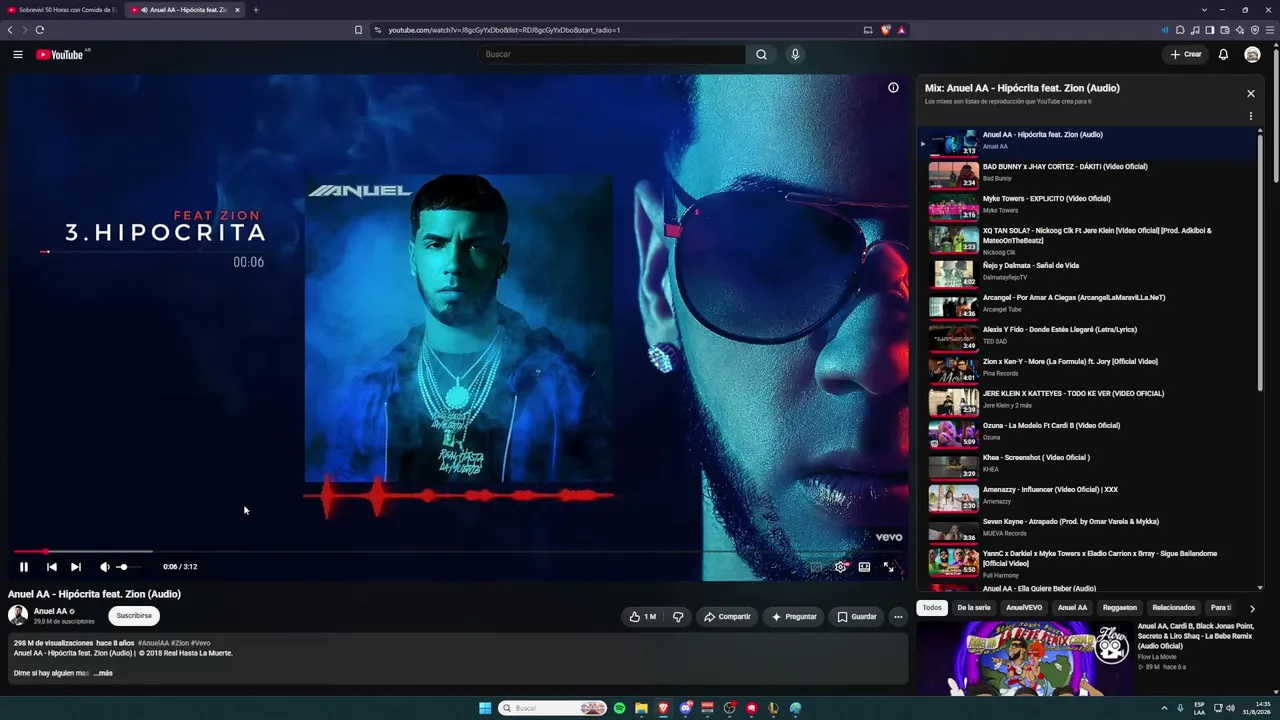1280x720 pixels.
Task: Click the YouTube search magnifier button
Action: pyautogui.click(x=761, y=54)
